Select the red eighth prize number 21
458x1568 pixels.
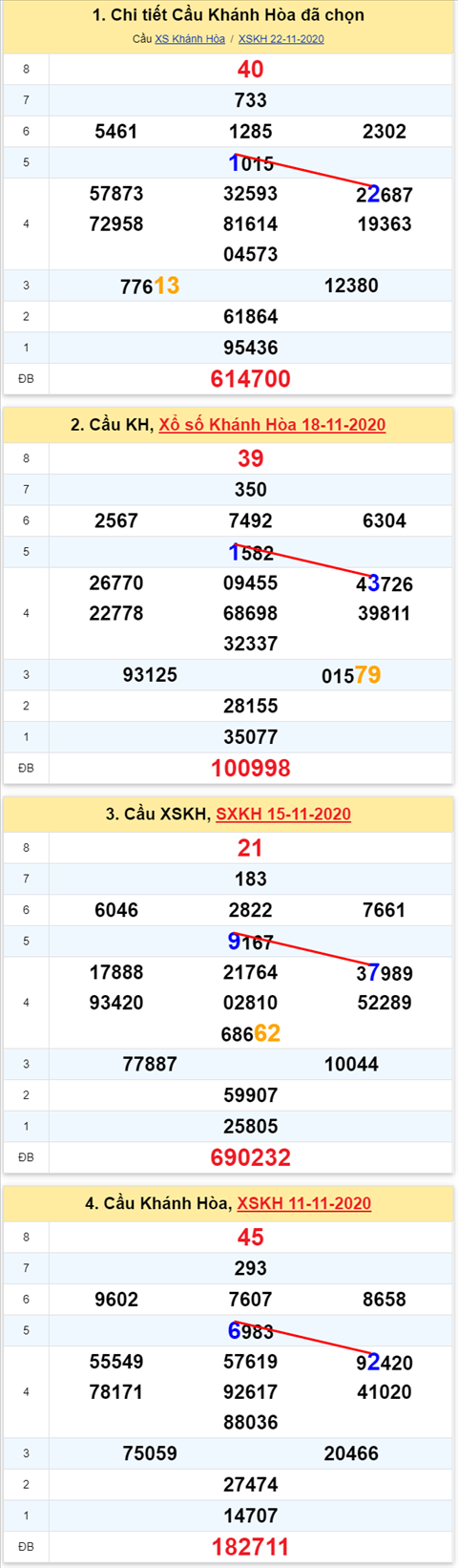coord(250,848)
